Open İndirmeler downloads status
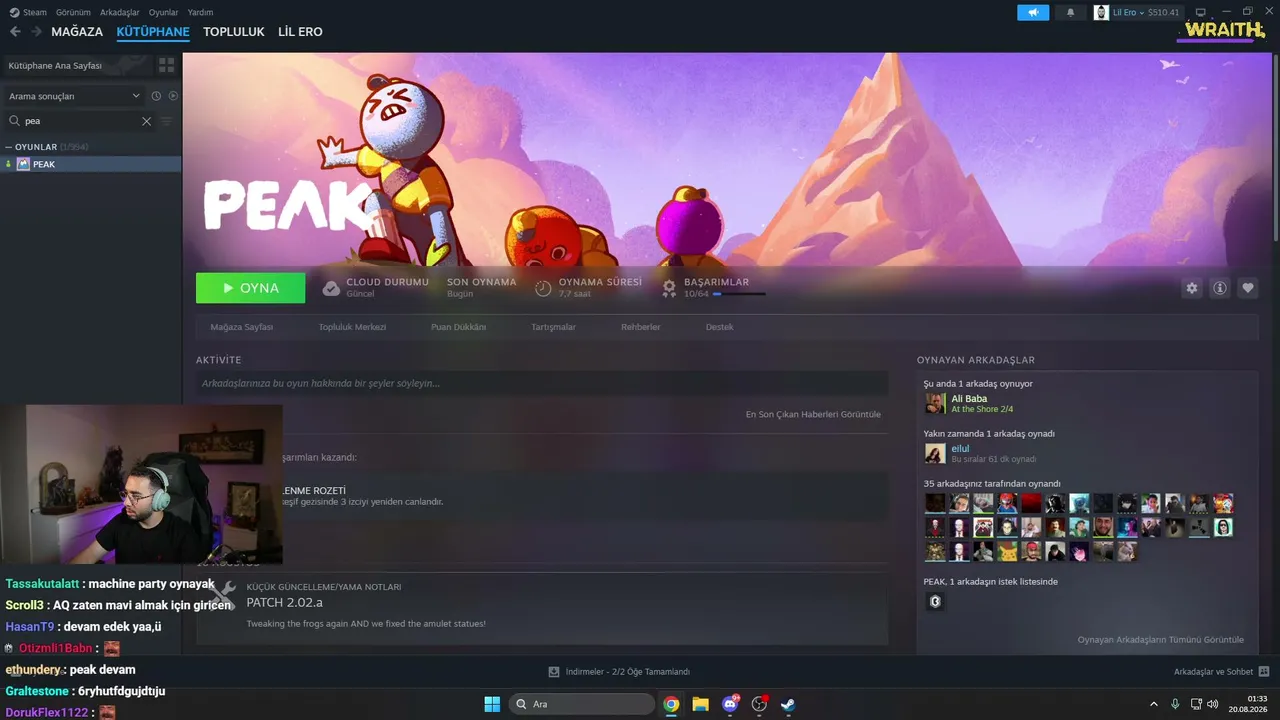This screenshot has height=720, width=1280. tap(619, 672)
